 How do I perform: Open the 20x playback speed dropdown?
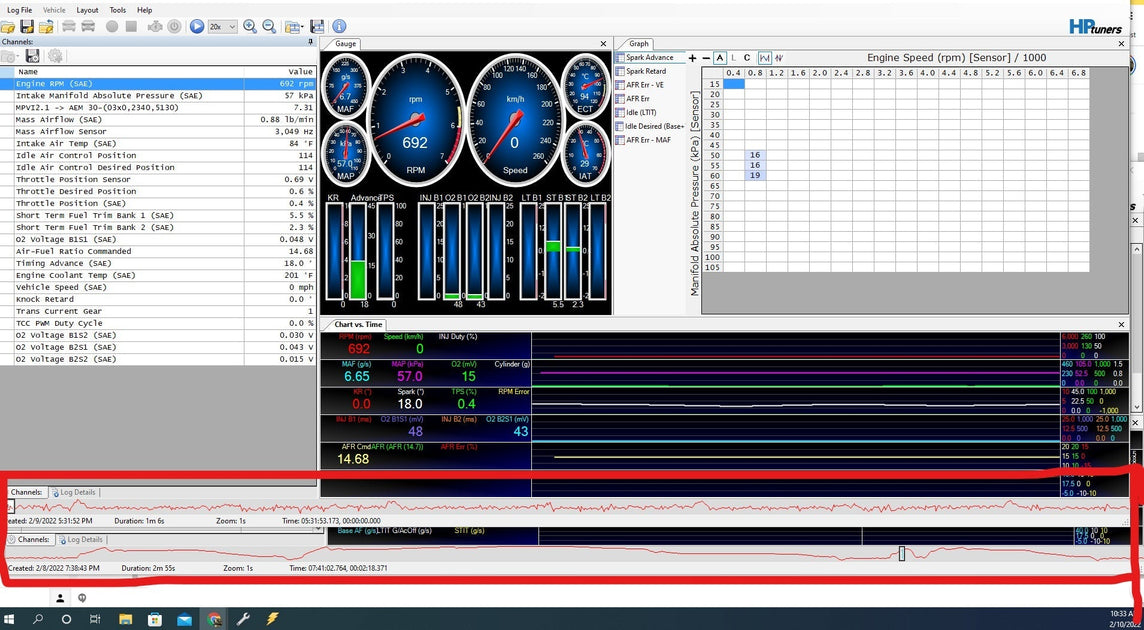click(x=223, y=27)
